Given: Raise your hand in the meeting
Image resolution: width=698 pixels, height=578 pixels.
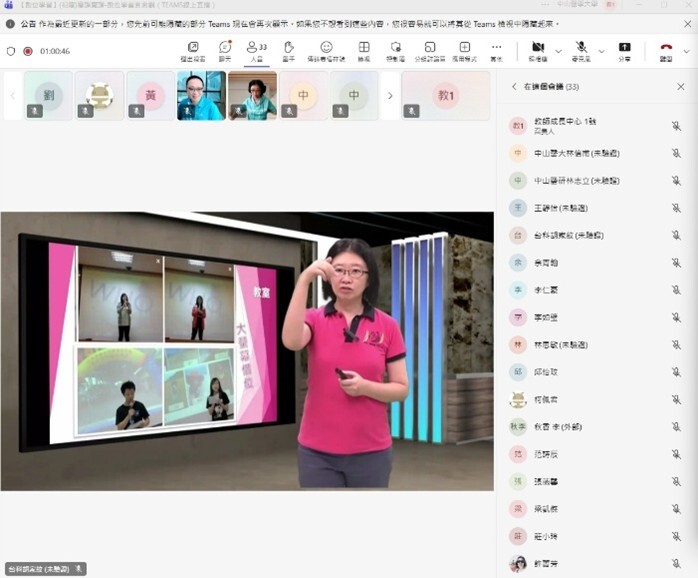Looking at the screenshot, I should point(289,49).
